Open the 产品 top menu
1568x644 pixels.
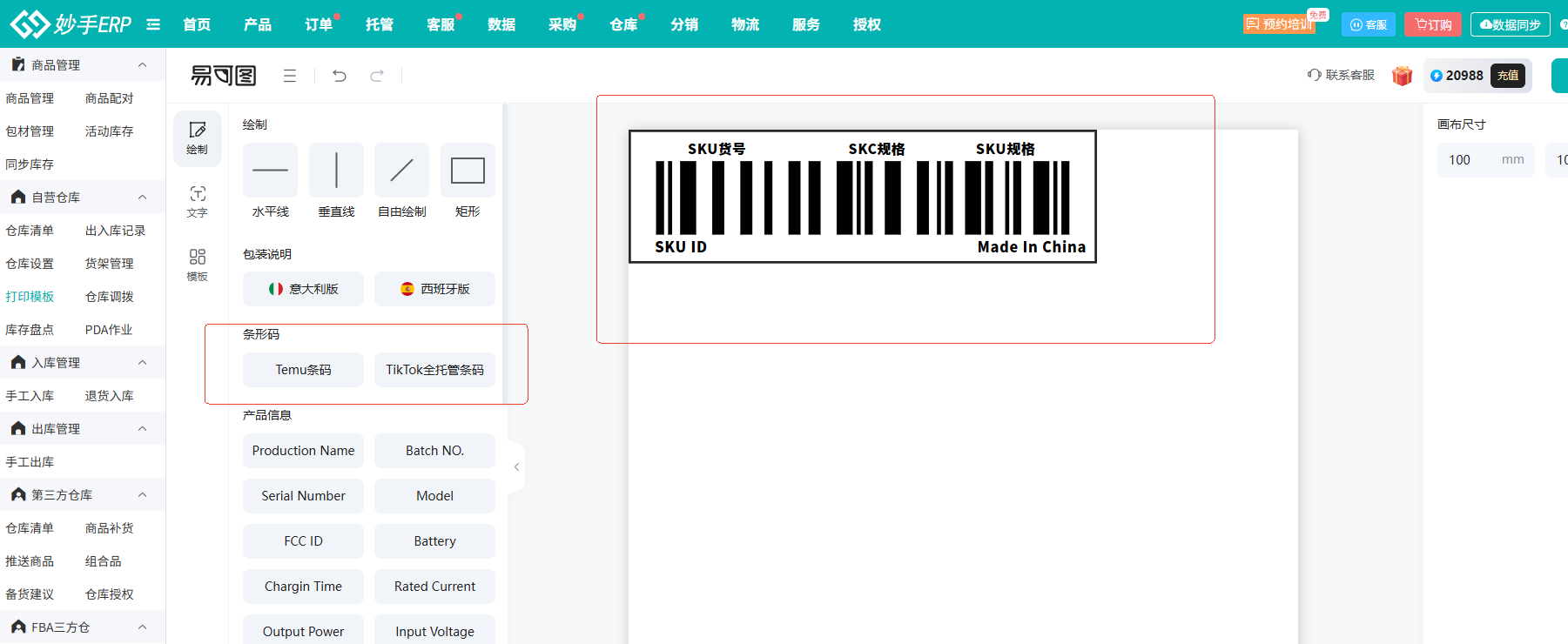tap(258, 24)
